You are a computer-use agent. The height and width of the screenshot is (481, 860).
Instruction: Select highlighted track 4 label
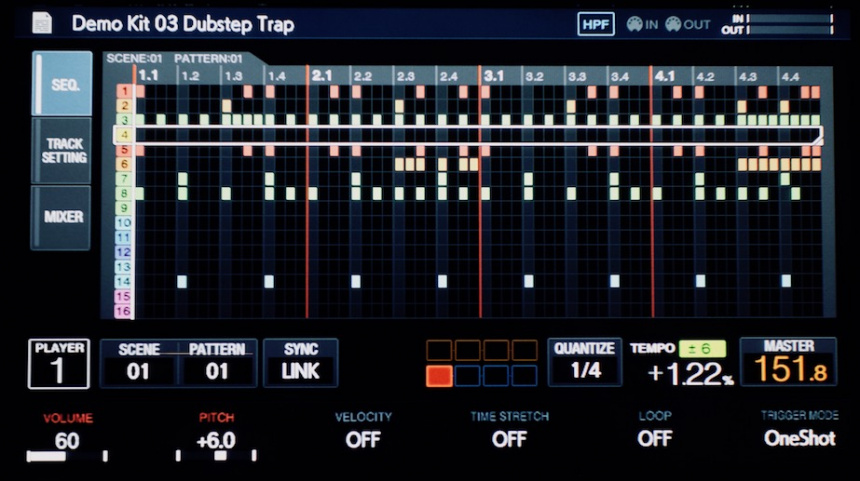pyautogui.click(x=125, y=135)
